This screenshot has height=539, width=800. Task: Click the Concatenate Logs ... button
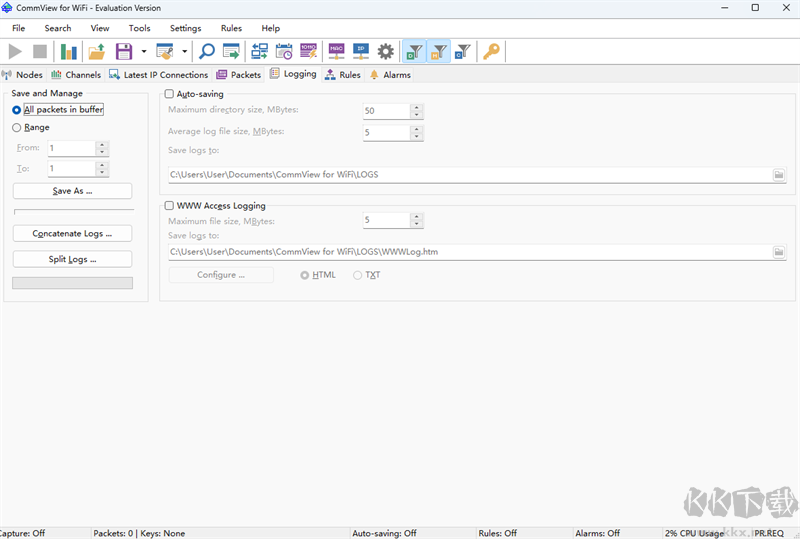72,234
